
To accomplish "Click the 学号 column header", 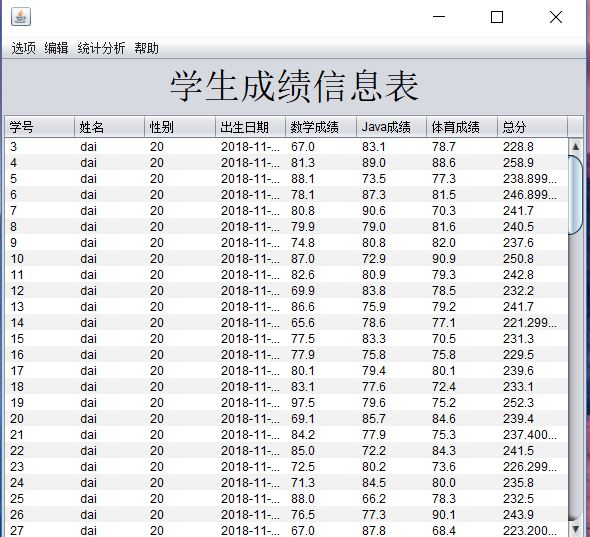I will pos(40,127).
